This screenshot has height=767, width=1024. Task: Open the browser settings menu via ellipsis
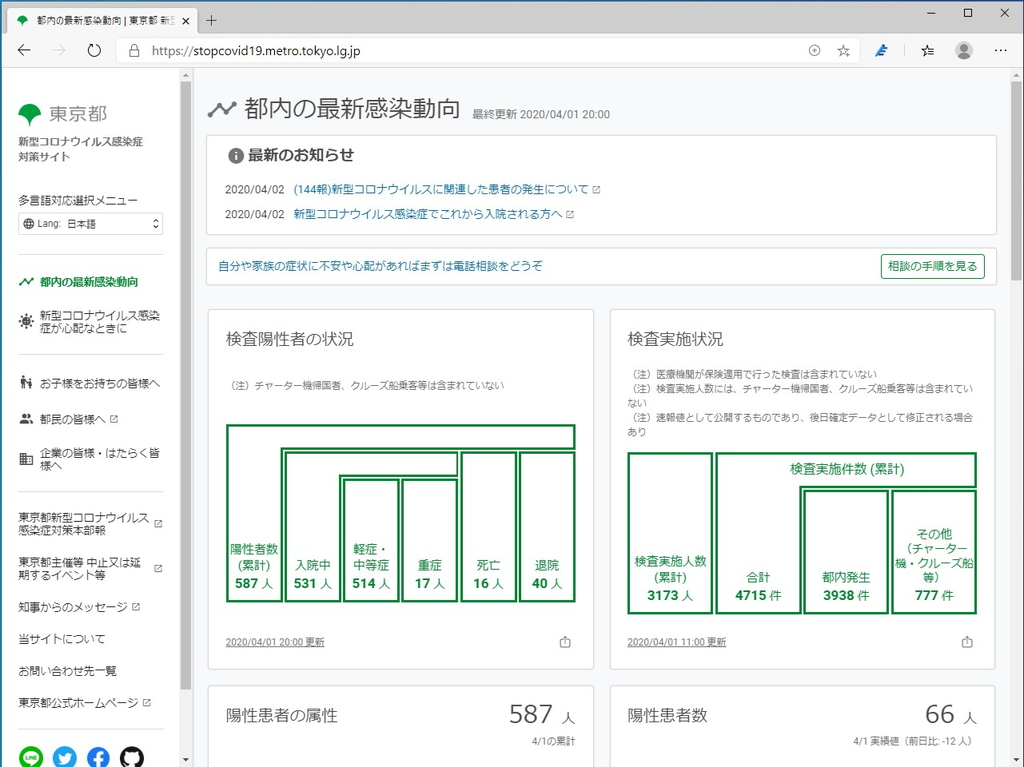coord(1000,50)
